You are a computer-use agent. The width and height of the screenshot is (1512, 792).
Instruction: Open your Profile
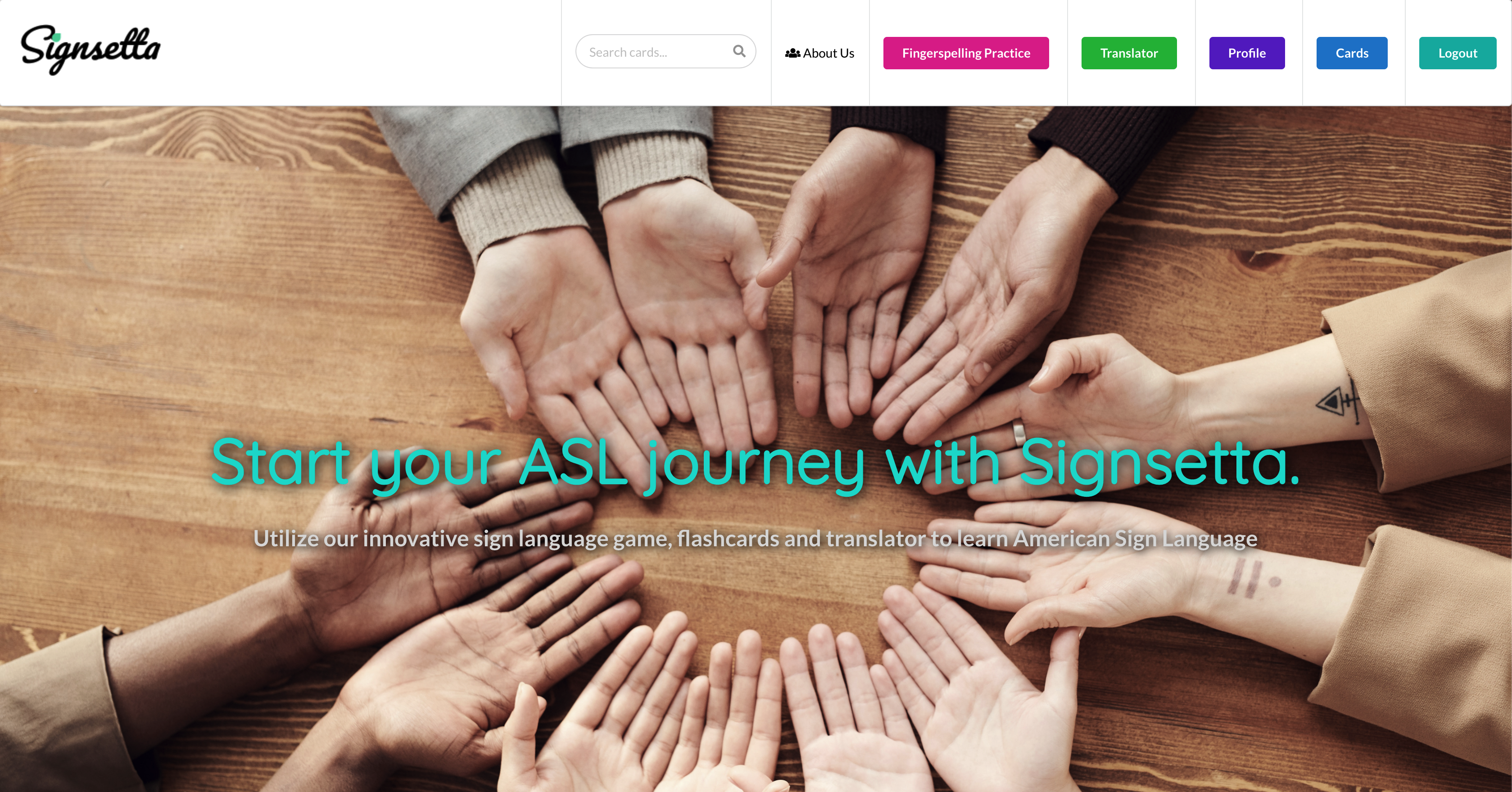tap(1247, 54)
